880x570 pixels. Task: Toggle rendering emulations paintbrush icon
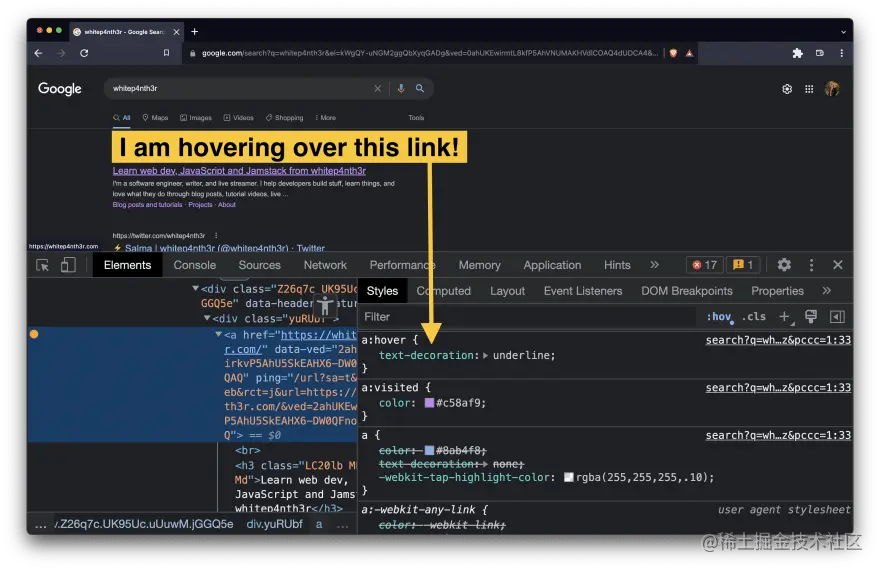pos(810,317)
